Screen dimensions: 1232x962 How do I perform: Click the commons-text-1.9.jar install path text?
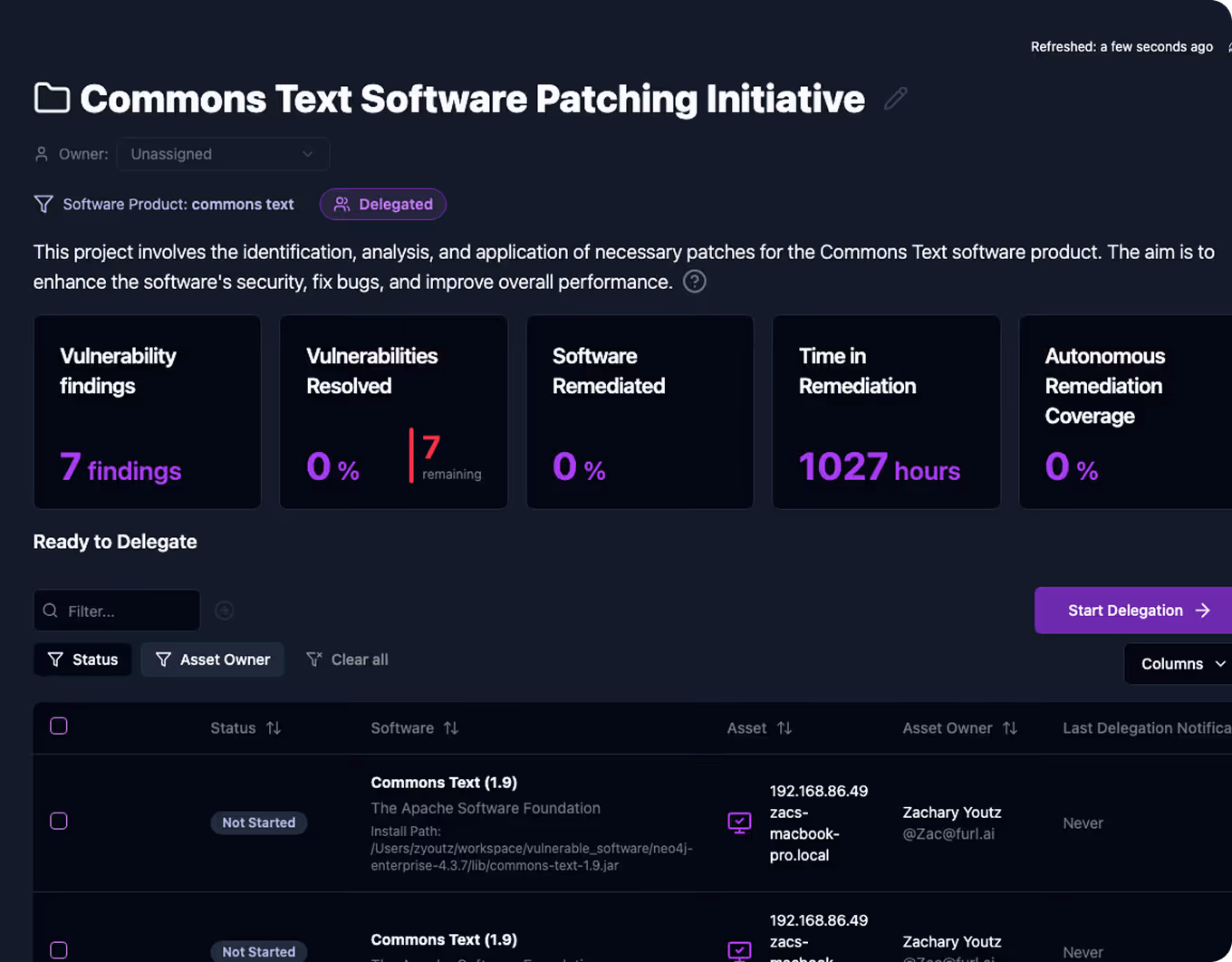click(532, 857)
